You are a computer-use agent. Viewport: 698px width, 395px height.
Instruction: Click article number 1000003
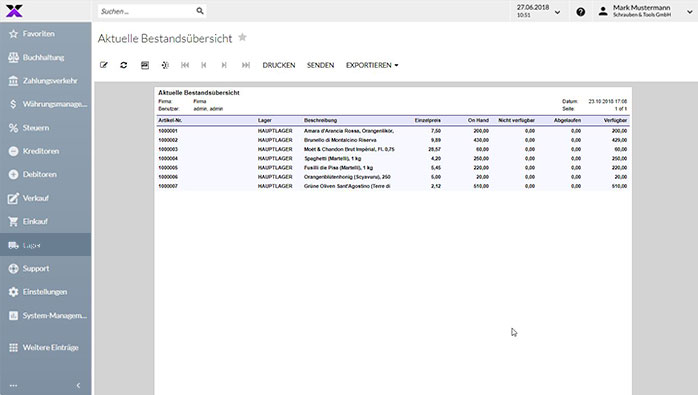coord(168,149)
